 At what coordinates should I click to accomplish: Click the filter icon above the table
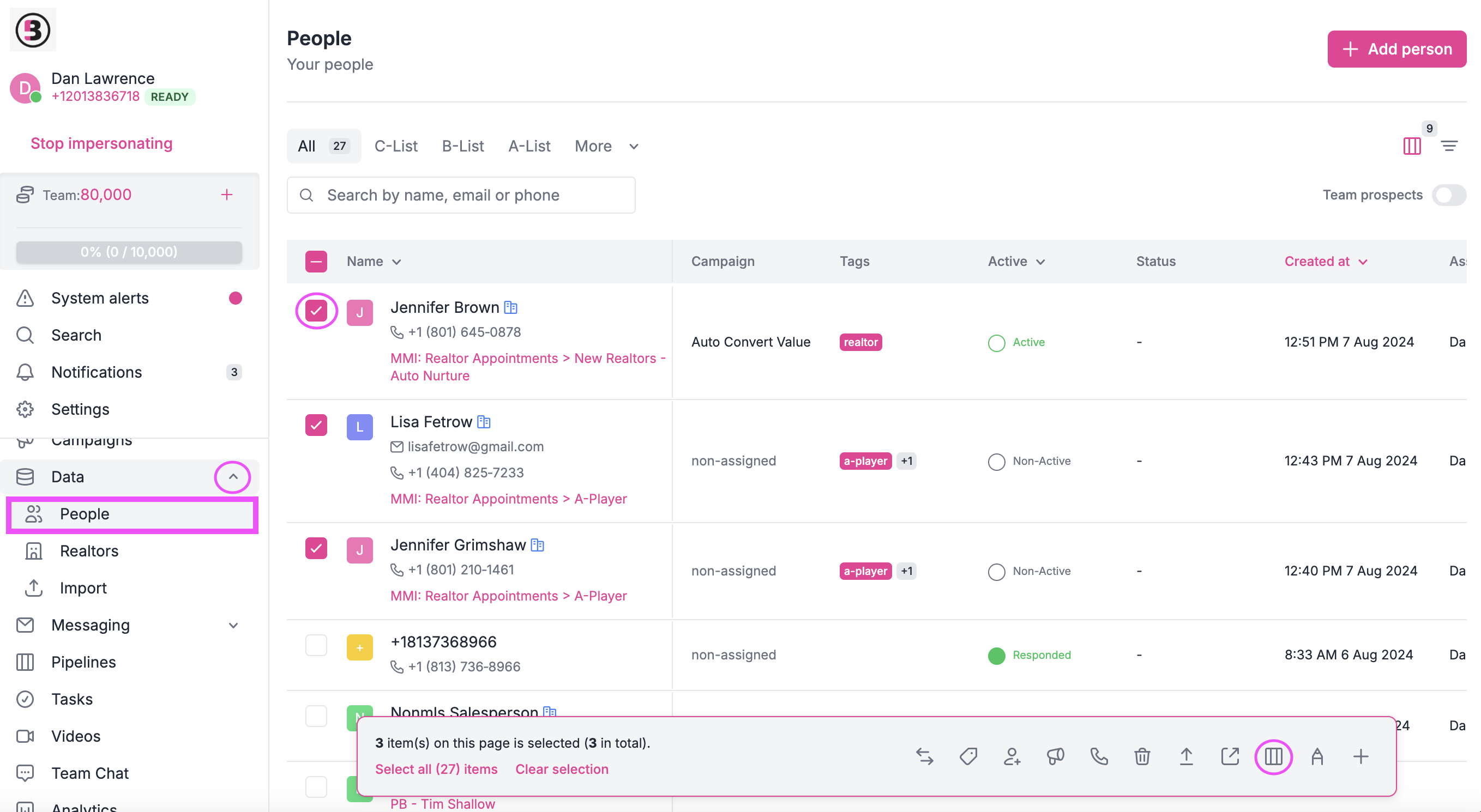1449,146
